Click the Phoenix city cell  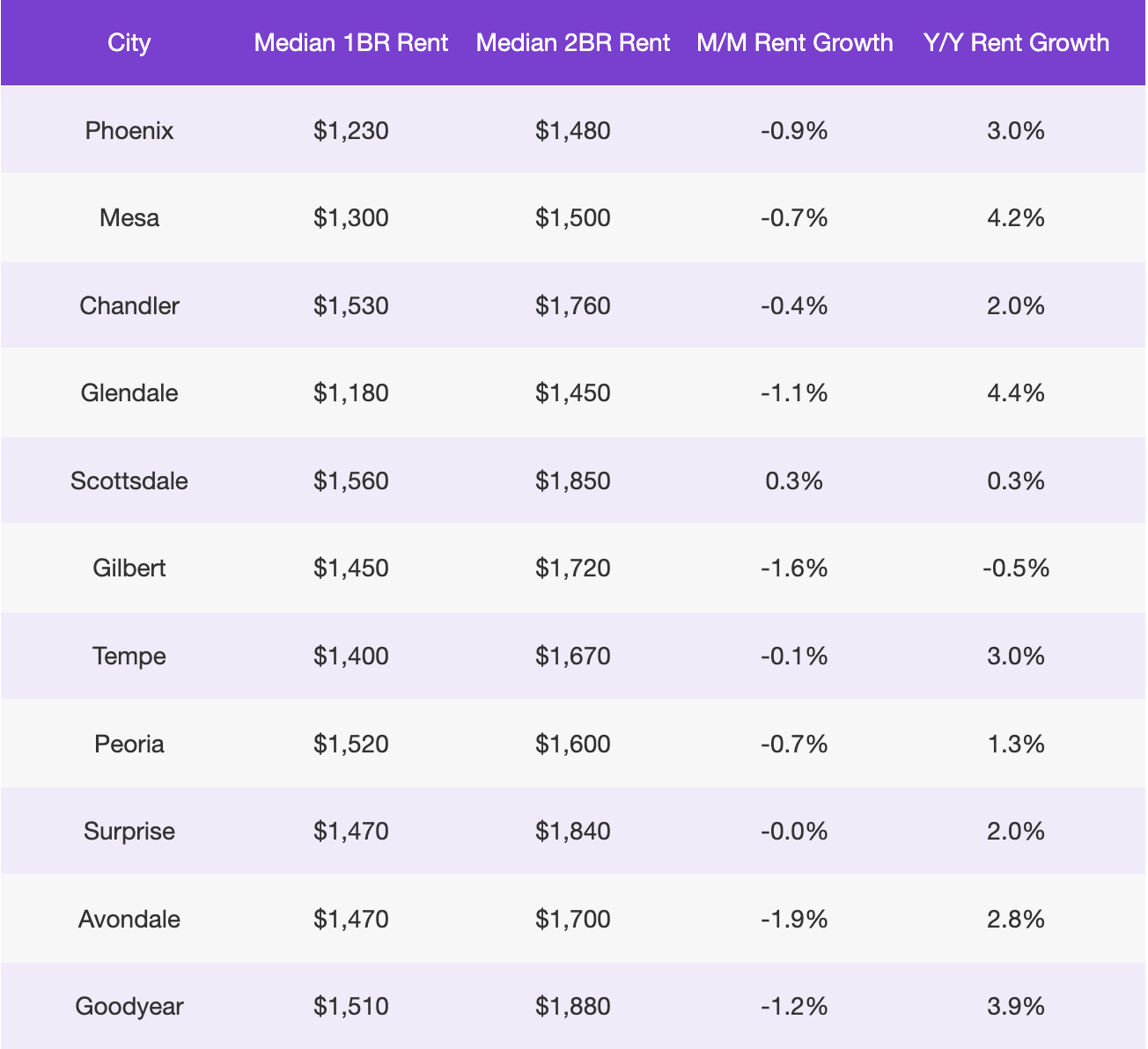[129, 131]
